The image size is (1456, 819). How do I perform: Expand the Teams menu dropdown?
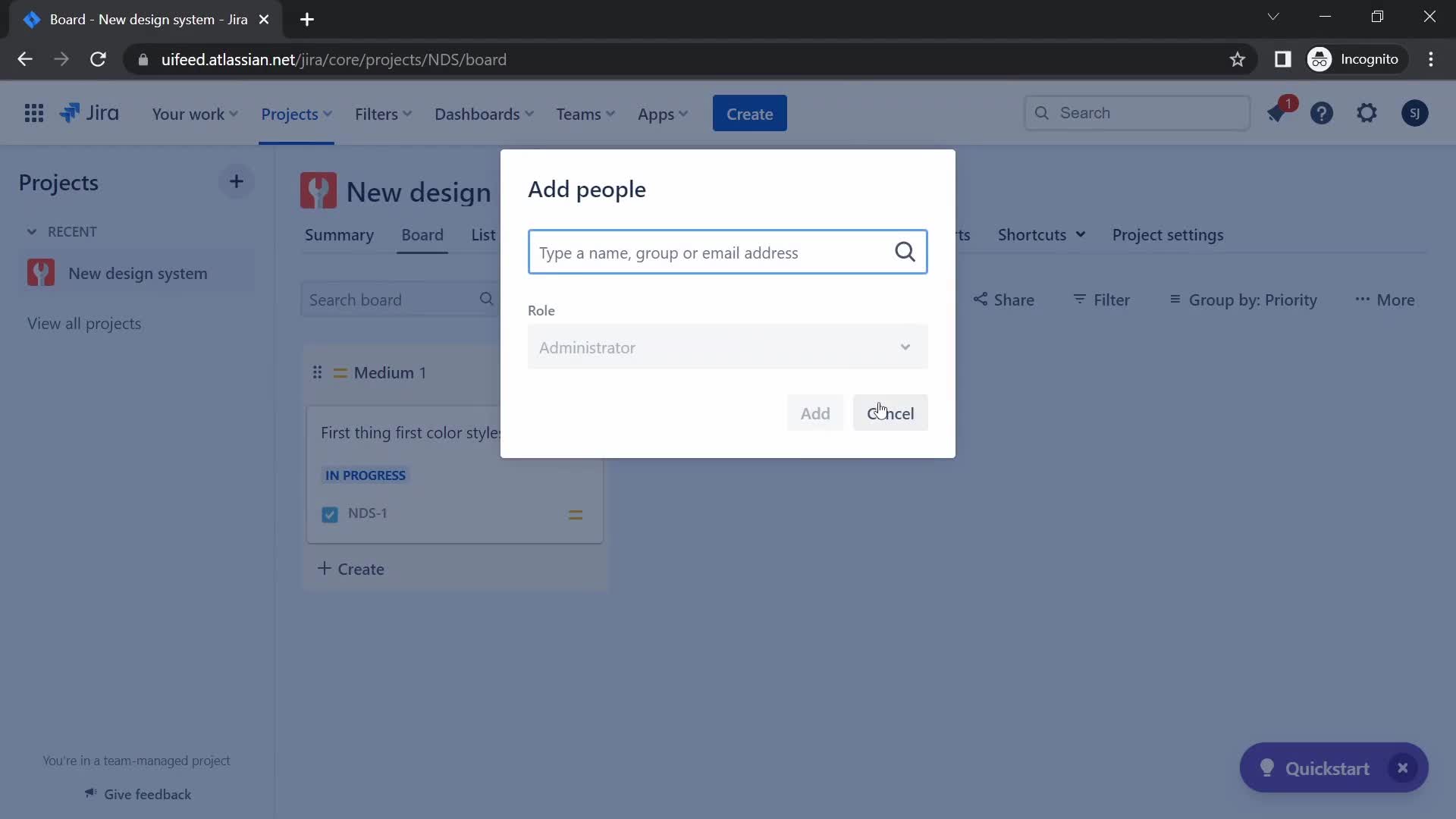click(x=583, y=112)
